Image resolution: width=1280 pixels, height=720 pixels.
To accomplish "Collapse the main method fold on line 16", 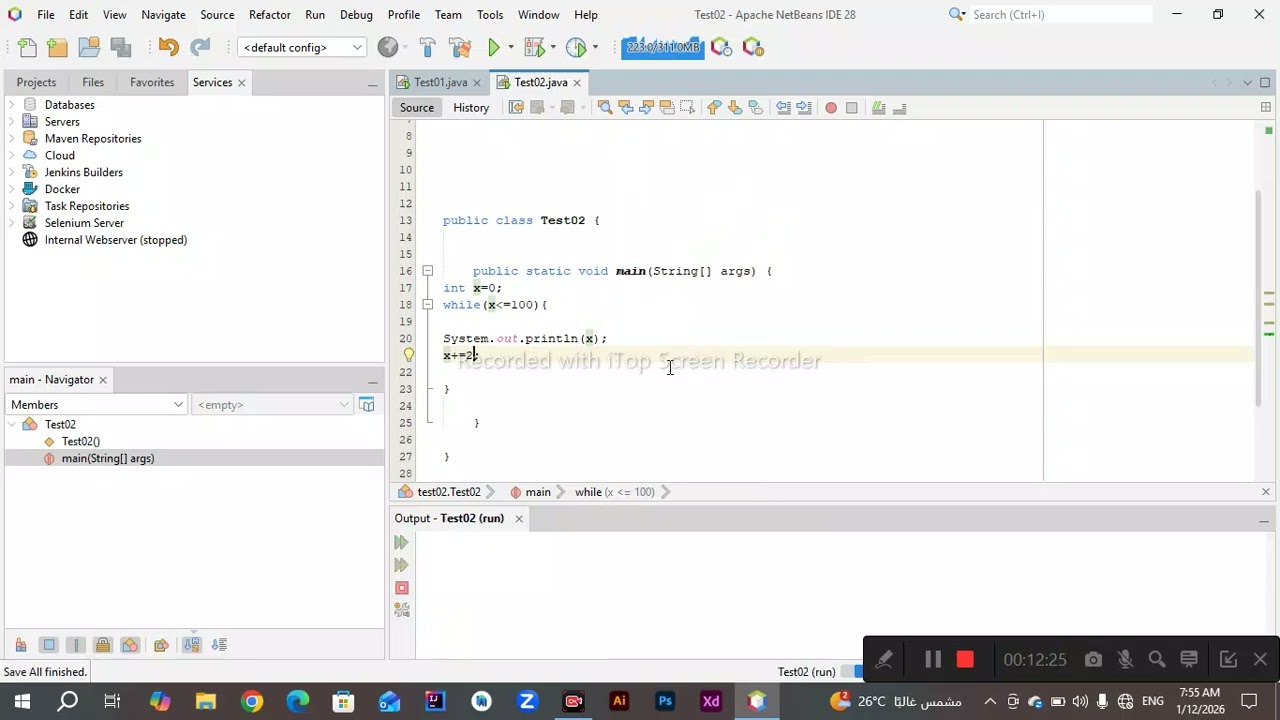I will tap(427, 271).
